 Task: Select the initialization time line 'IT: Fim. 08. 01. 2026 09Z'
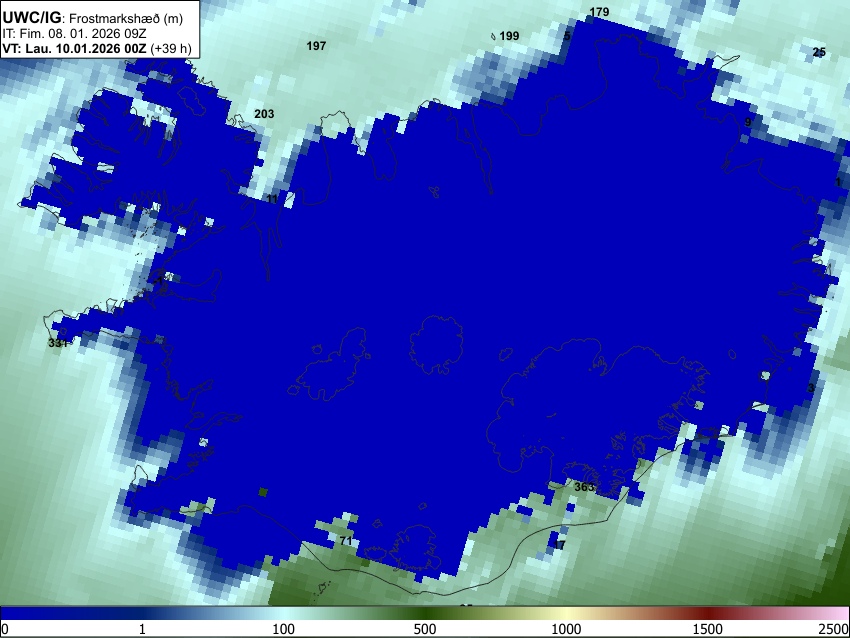[74, 34]
